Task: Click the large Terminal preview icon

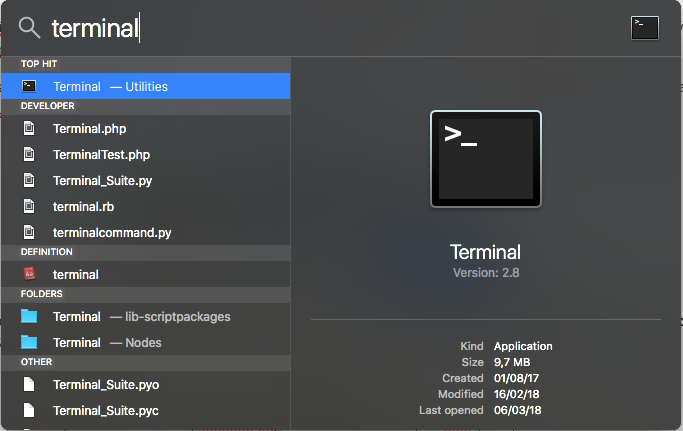Action: click(486, 159)
